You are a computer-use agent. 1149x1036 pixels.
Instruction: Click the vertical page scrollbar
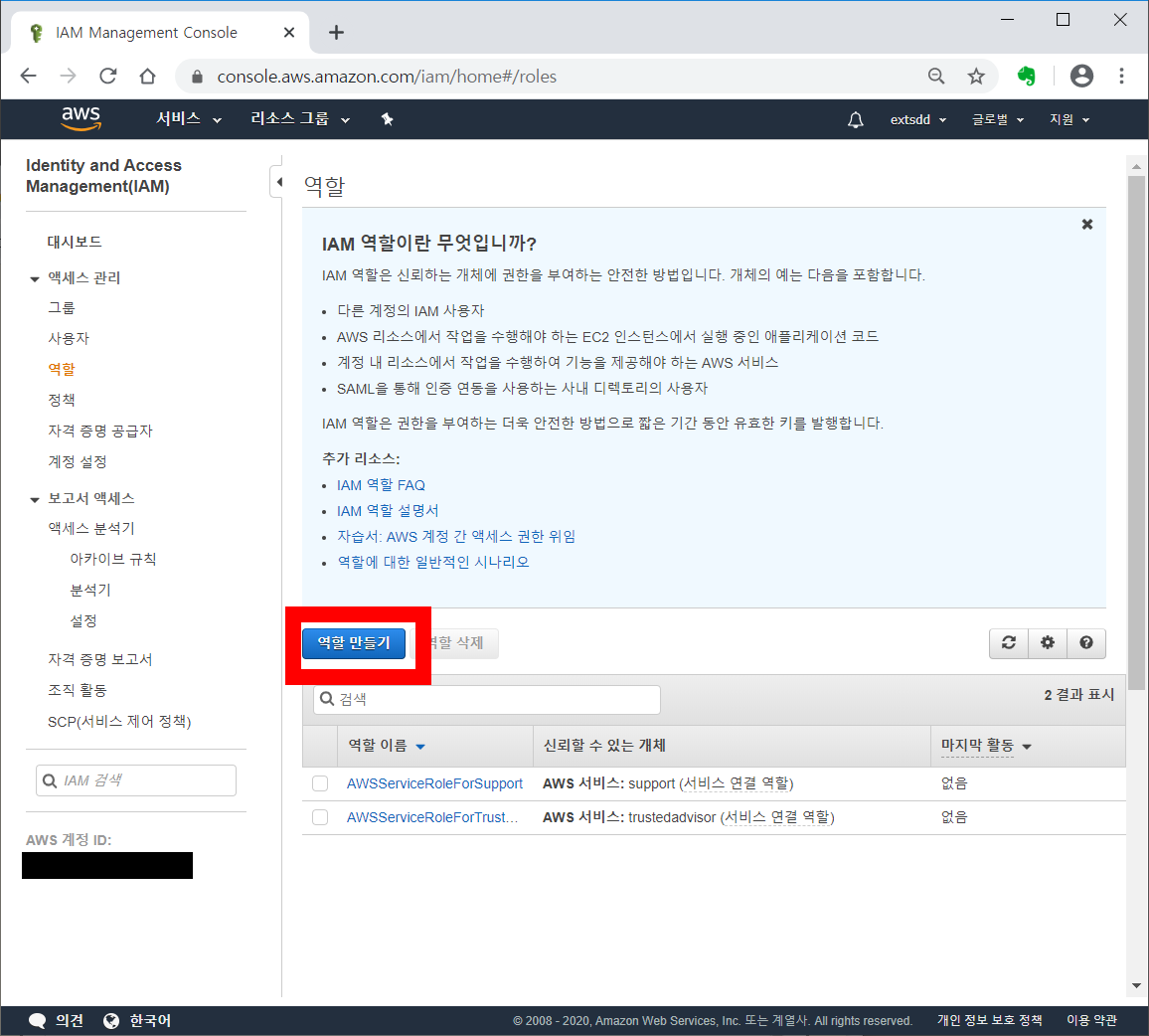pyautogui.click(x=1136, y=432)
